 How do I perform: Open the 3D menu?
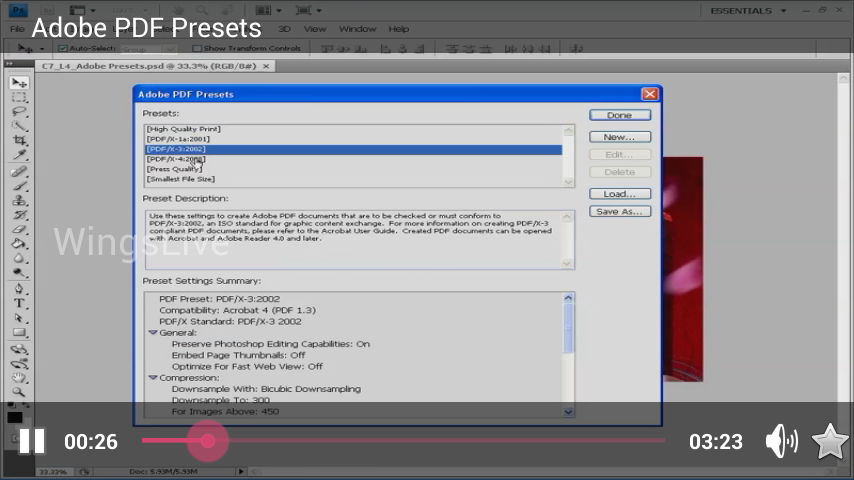pos(284,29)
